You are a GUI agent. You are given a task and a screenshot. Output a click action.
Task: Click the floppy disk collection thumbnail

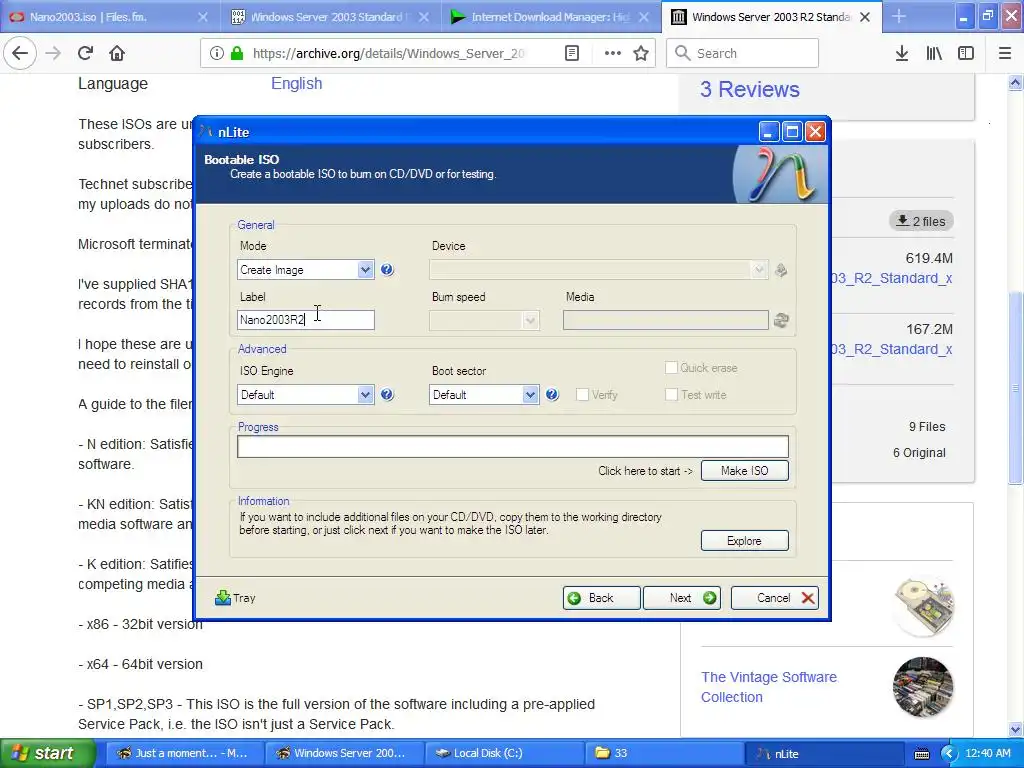click(923, 607)
